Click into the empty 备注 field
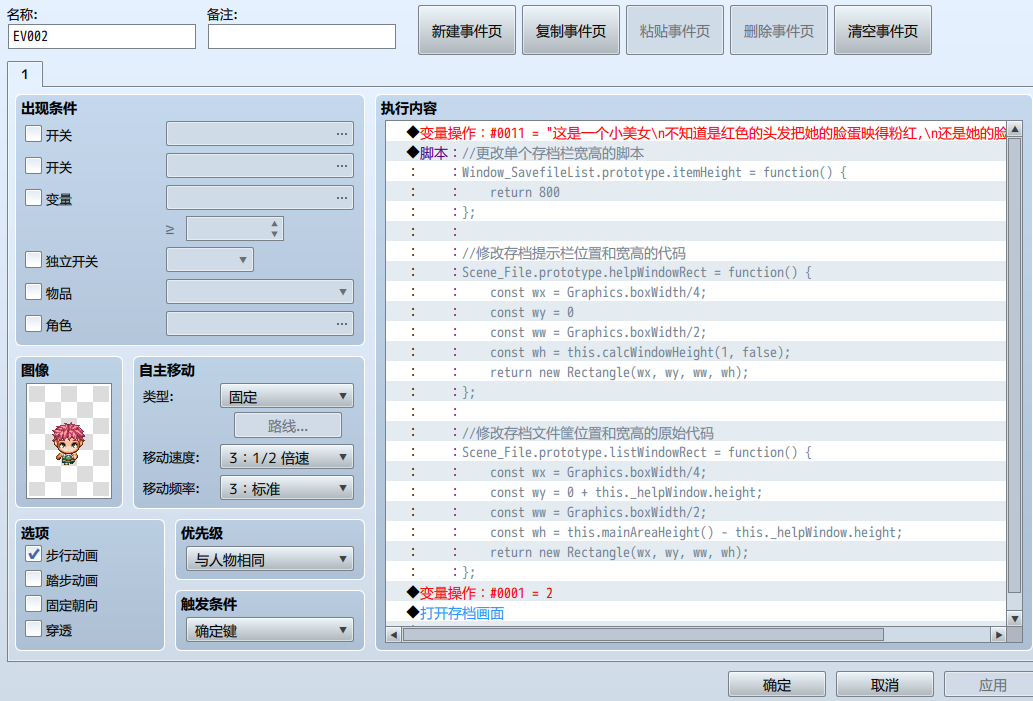The width and height of the screenshot is (1033, 701). pyautogui.click(x=302, y=36)
